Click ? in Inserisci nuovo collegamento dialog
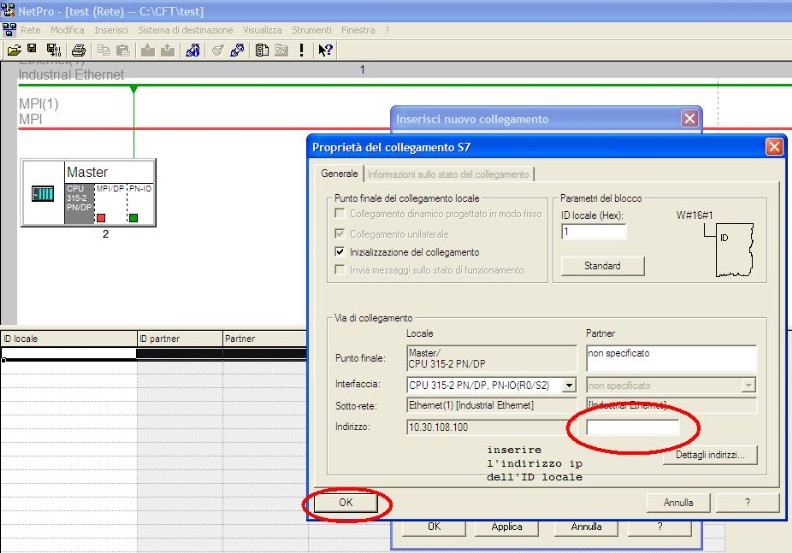 659,527
